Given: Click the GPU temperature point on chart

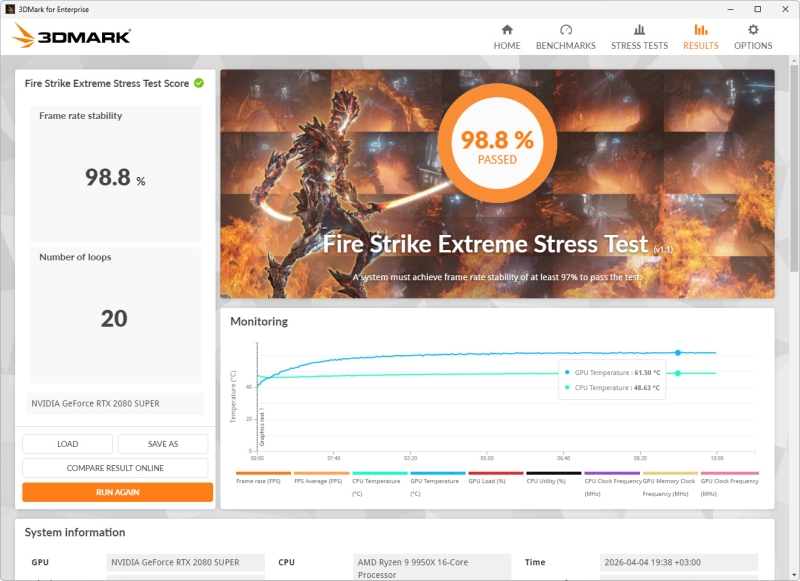Looking at the screenshot, I should (x=678, y=352).
